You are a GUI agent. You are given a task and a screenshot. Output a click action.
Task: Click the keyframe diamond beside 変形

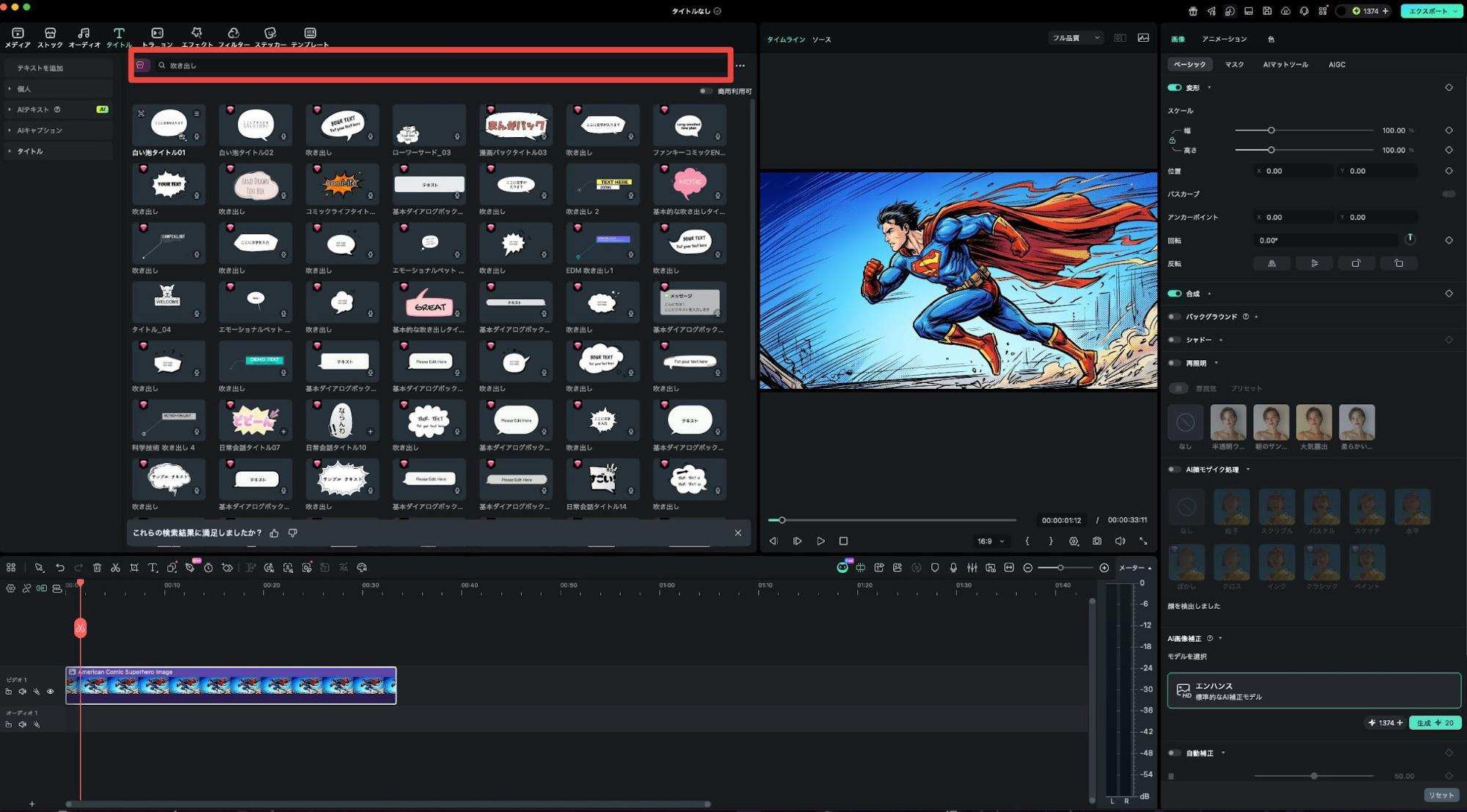pyautogui.click(x=1449, y=87)
